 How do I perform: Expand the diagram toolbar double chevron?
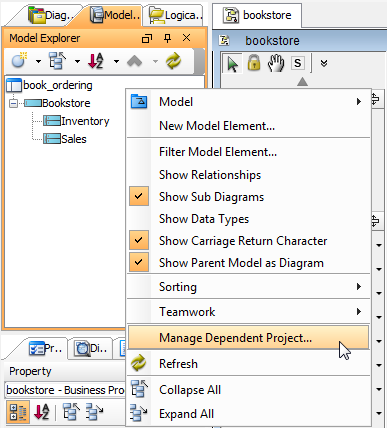[324, 63]
